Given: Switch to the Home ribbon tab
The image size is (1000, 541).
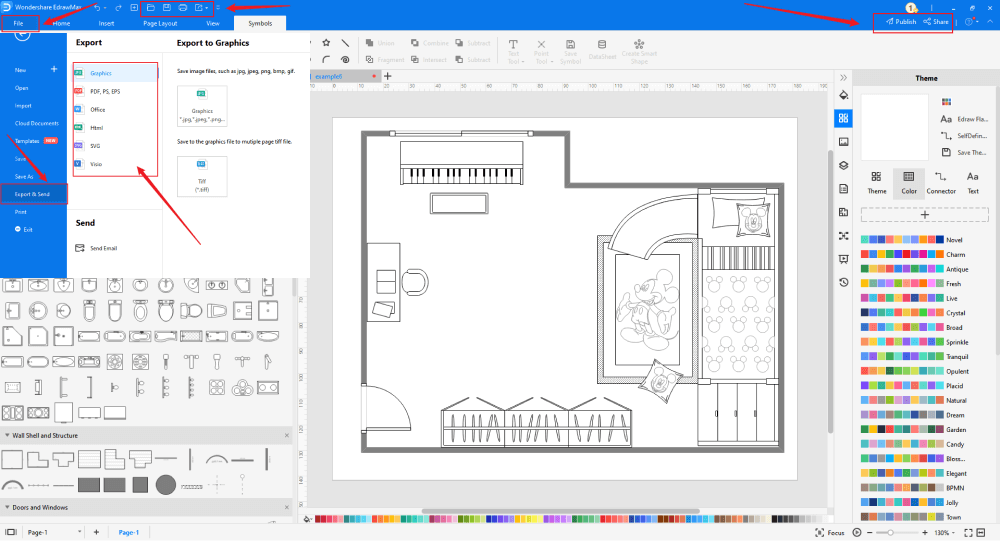Looking at the screenshot, I should click(61, 23).
